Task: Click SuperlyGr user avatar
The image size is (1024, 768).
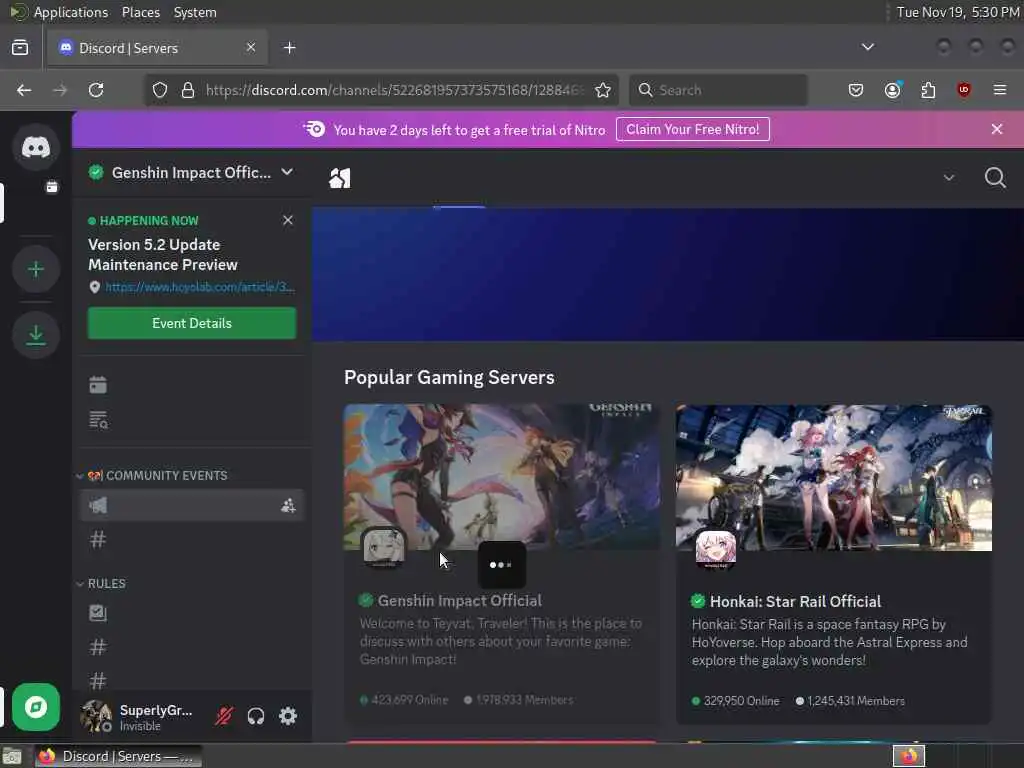Action: coord(96,716)
